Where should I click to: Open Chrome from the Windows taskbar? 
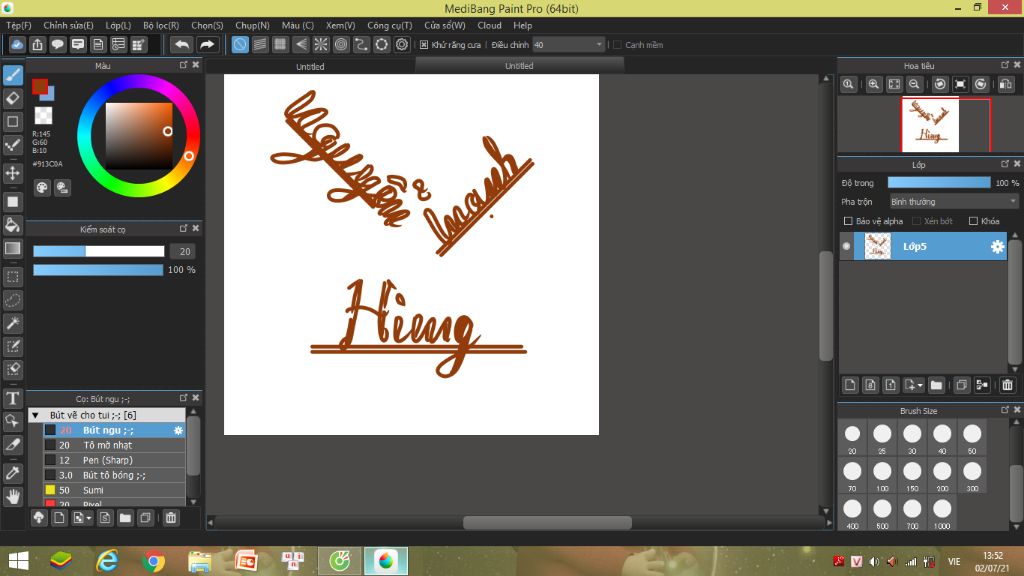[153, 561]
